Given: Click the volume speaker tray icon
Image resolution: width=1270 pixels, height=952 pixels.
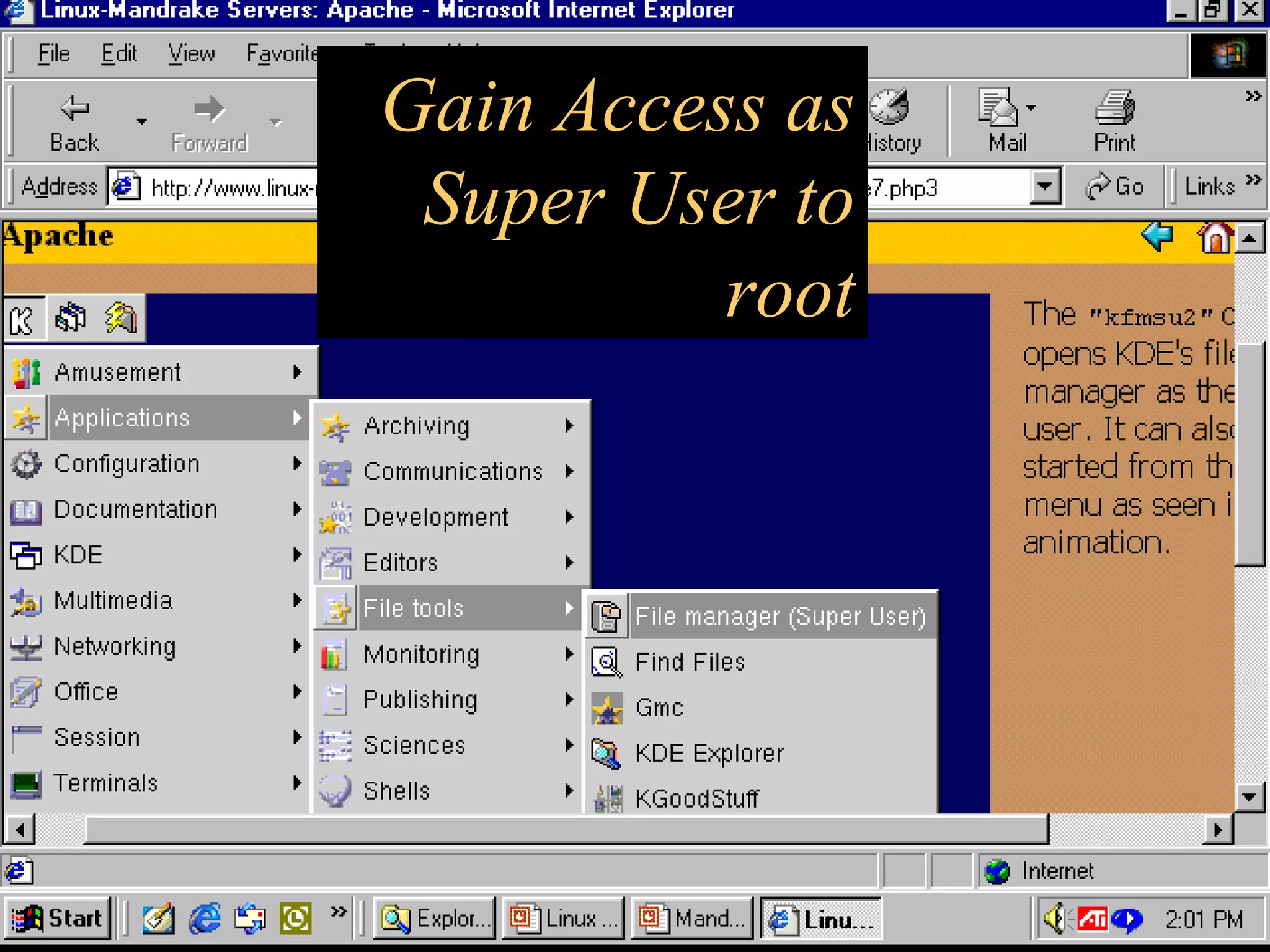Looking at the screenshot, I should pos(1054,919).
